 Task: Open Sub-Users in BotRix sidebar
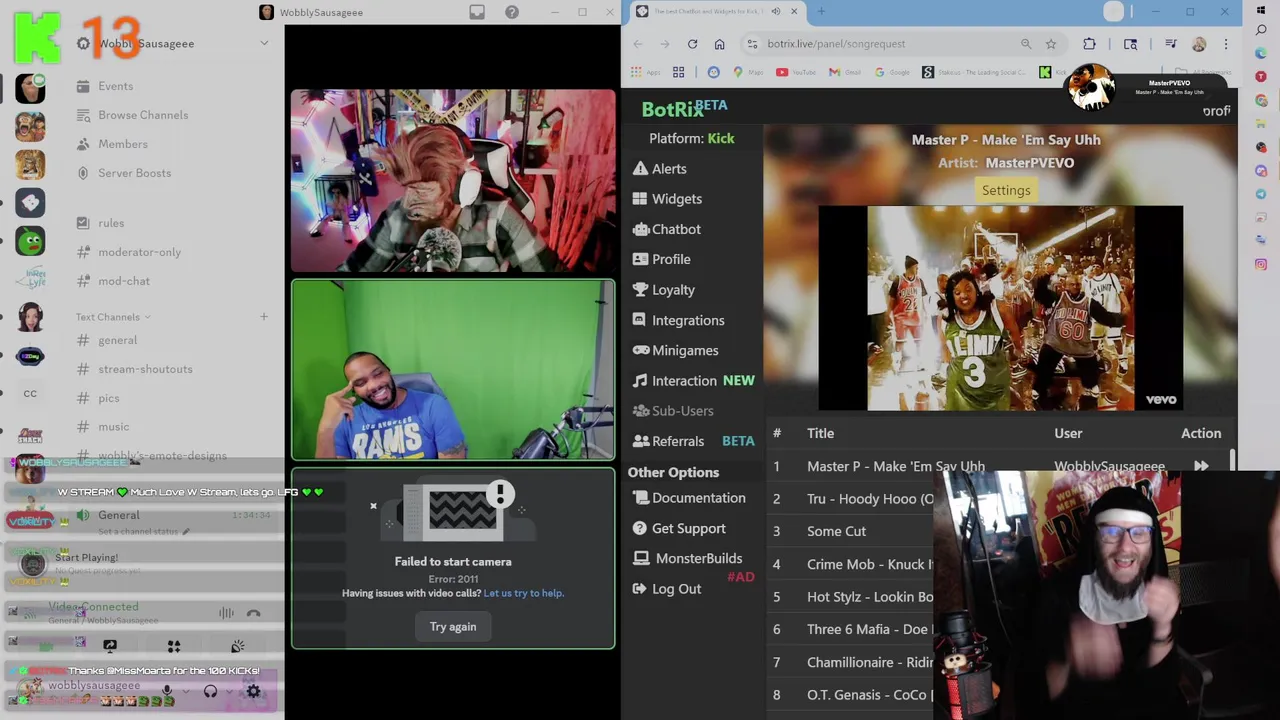672,411
